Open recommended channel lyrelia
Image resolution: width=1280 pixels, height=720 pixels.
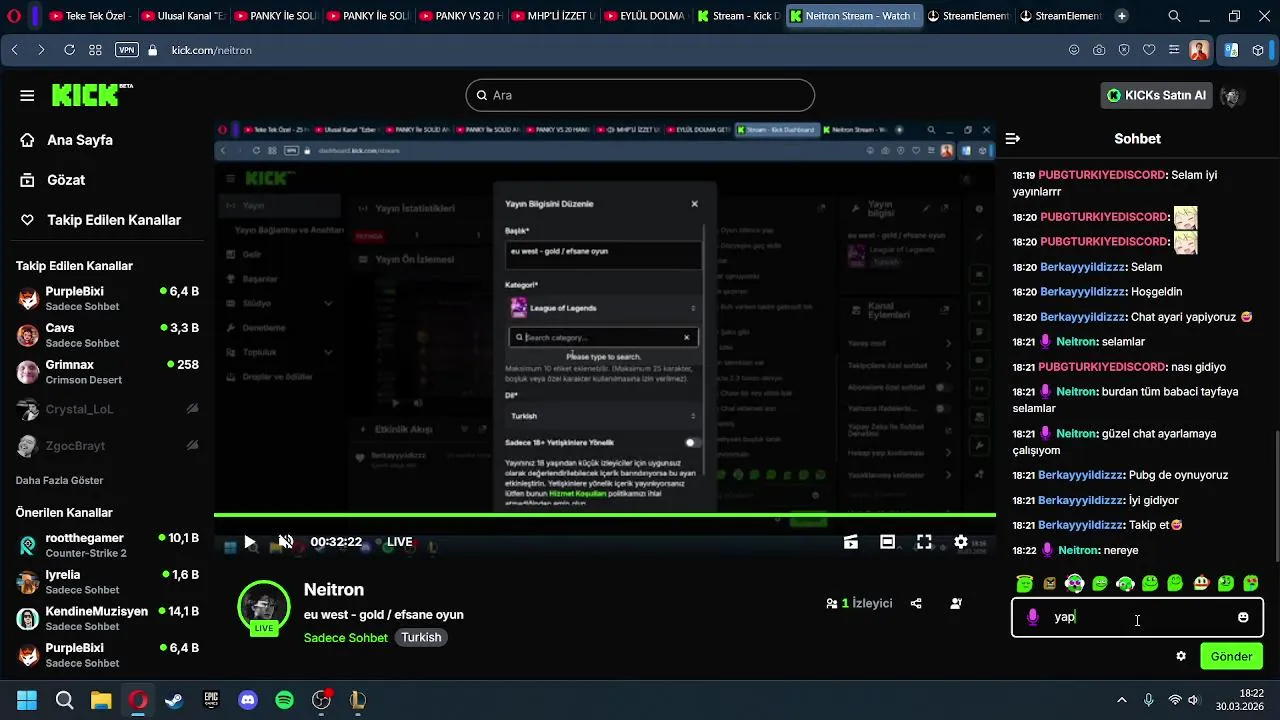tap(109, 582)
